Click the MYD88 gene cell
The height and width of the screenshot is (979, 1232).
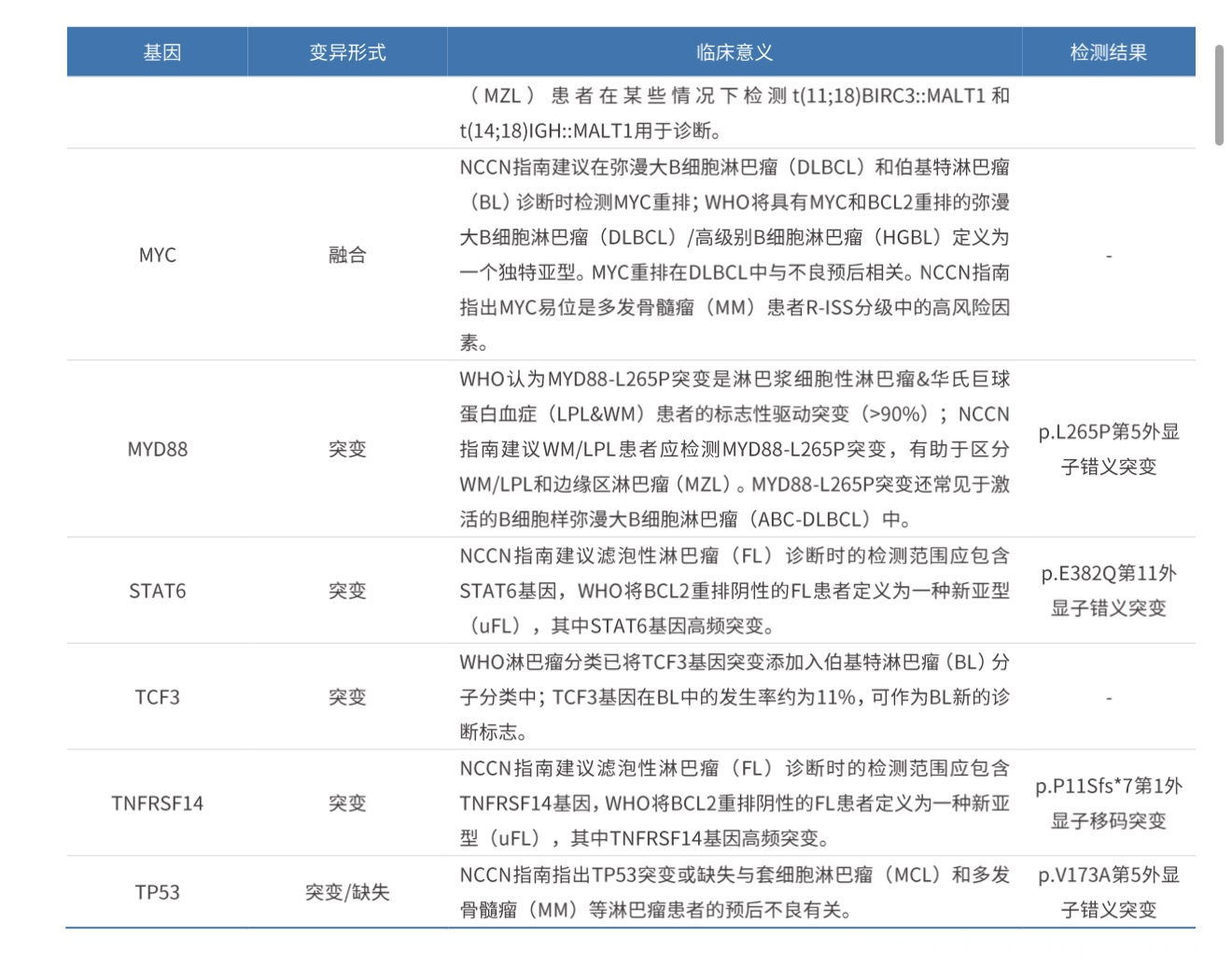[x=158, y=449]
